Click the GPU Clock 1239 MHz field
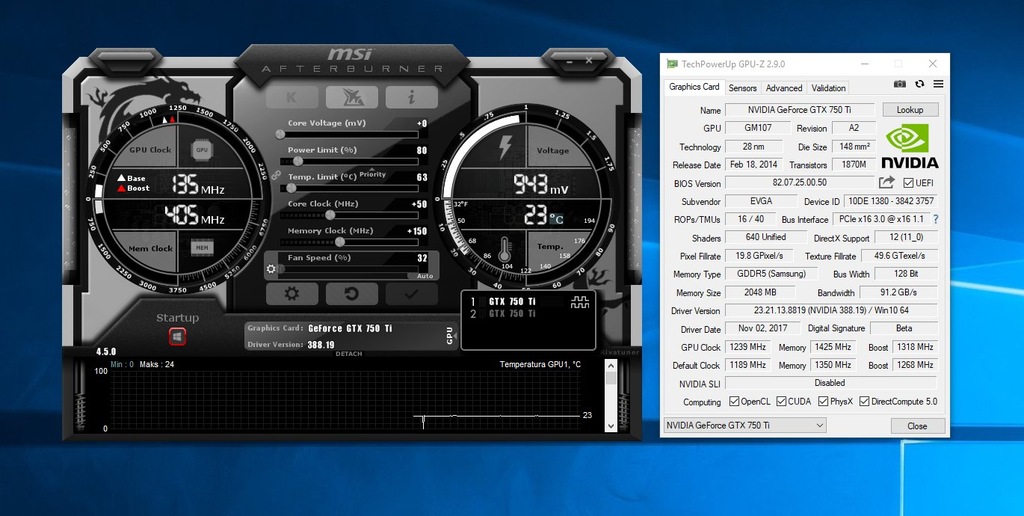The image size is (1024, 516). pyautogui.click(x=748, y=347)
